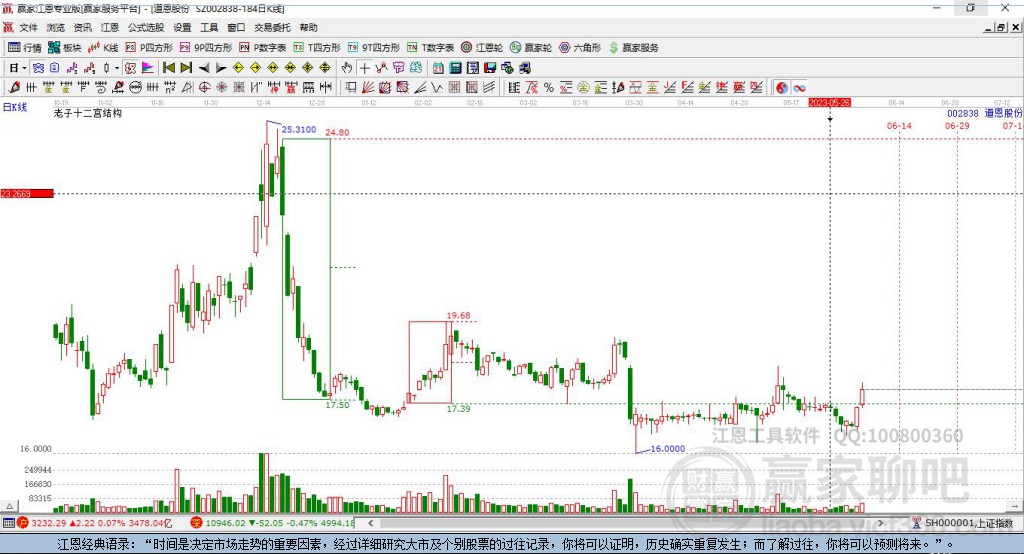Toggle the colored gradient triangle indicator button

click(x=148, y=68)
